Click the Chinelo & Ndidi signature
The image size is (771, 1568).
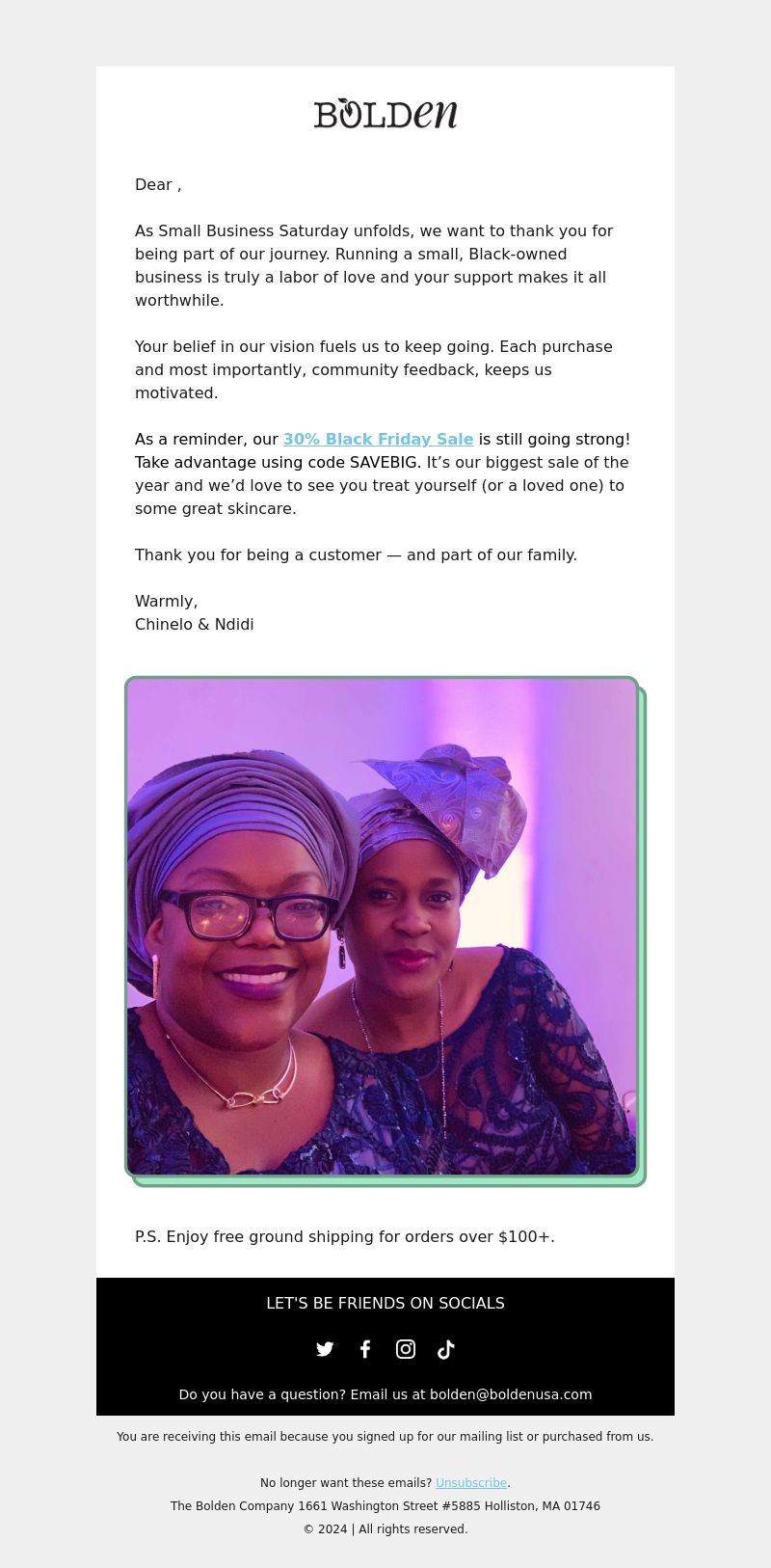195,624
